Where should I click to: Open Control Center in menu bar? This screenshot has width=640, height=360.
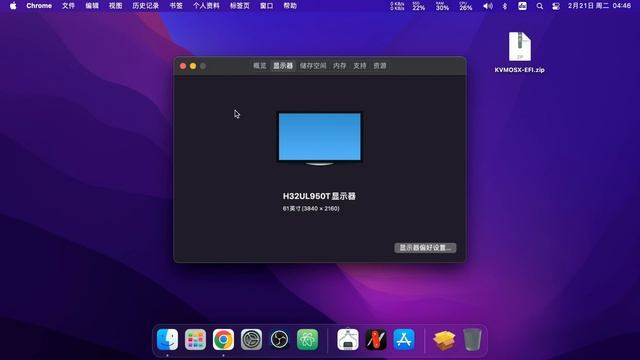tap(556, 6)
